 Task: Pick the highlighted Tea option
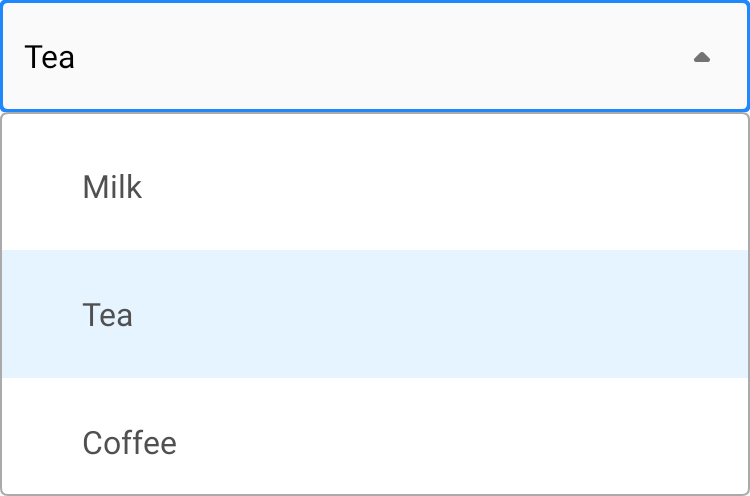pyautogui.click(x=108, y=315)
